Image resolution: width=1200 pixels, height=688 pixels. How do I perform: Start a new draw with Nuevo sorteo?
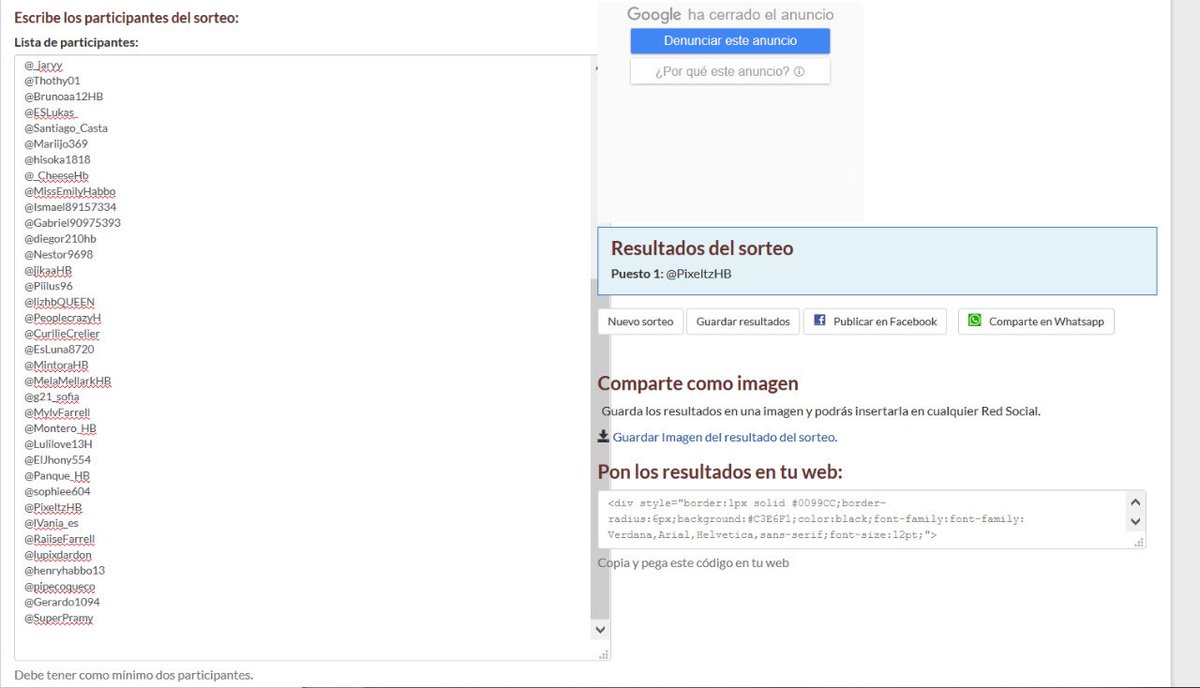[640, 322]
